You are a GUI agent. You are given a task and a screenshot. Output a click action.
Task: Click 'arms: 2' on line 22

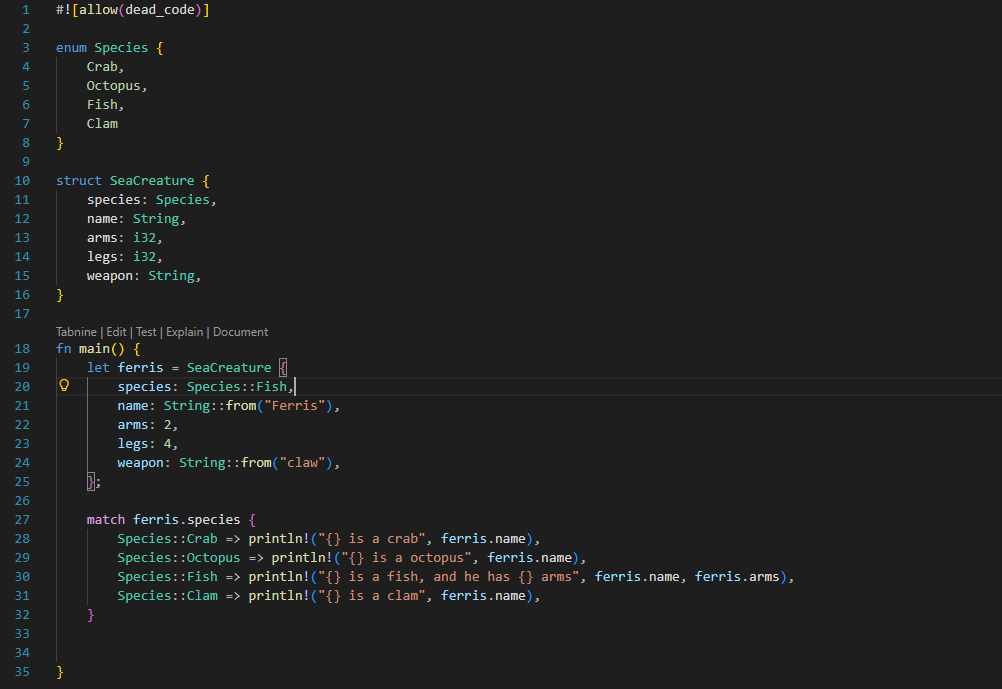(x=144, y=425)
